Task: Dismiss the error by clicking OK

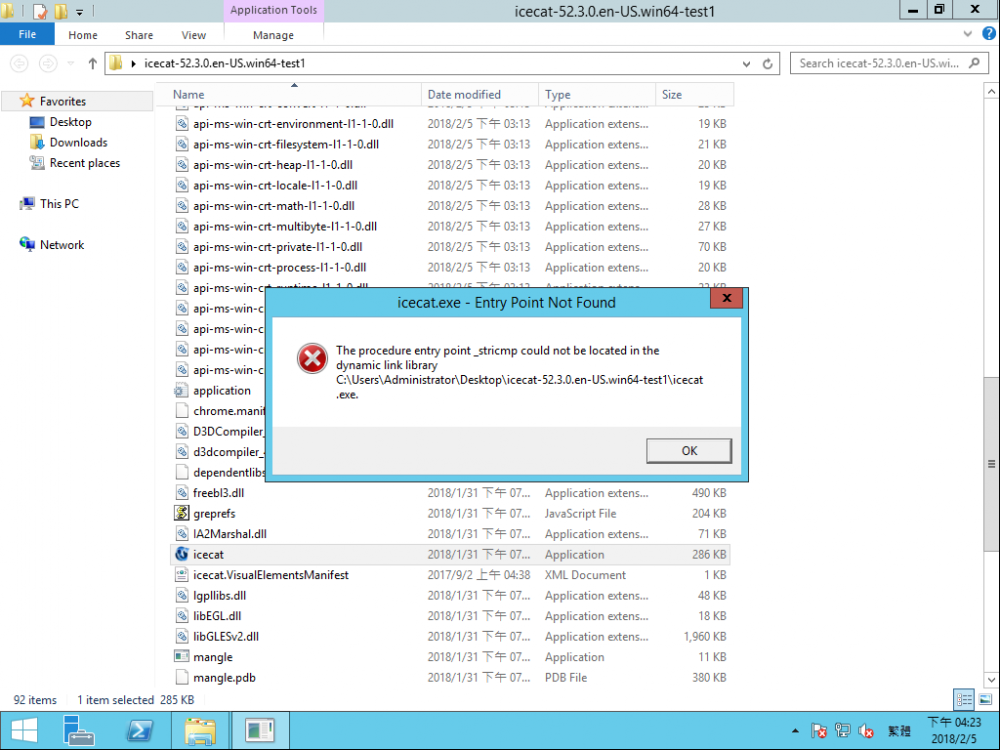Action: point(688,451)
